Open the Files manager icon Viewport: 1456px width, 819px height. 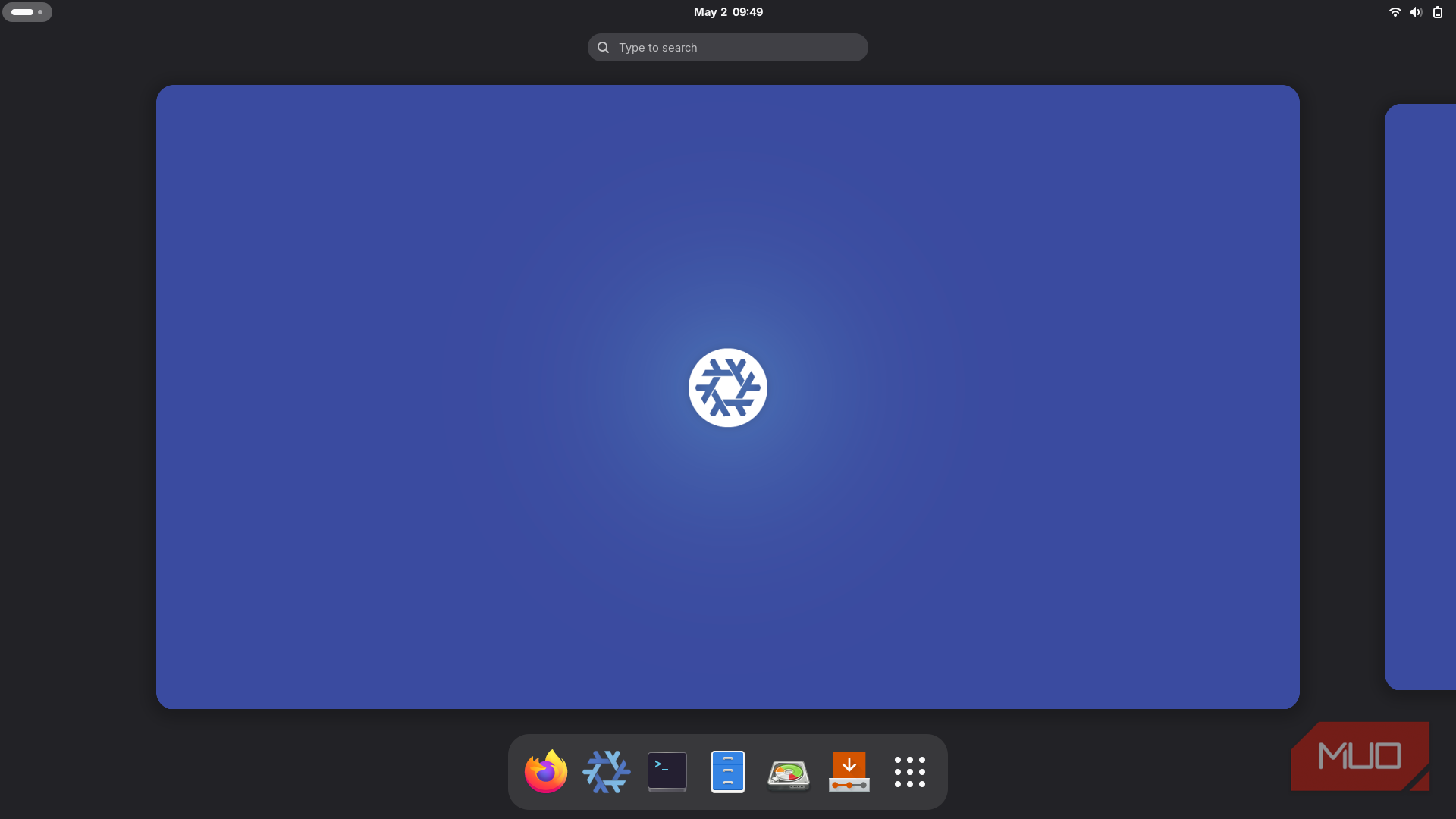(728, 771)
